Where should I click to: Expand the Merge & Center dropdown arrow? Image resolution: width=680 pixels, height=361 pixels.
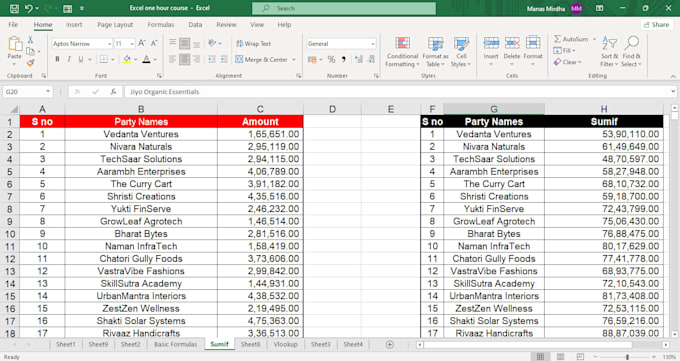point(294,59)
